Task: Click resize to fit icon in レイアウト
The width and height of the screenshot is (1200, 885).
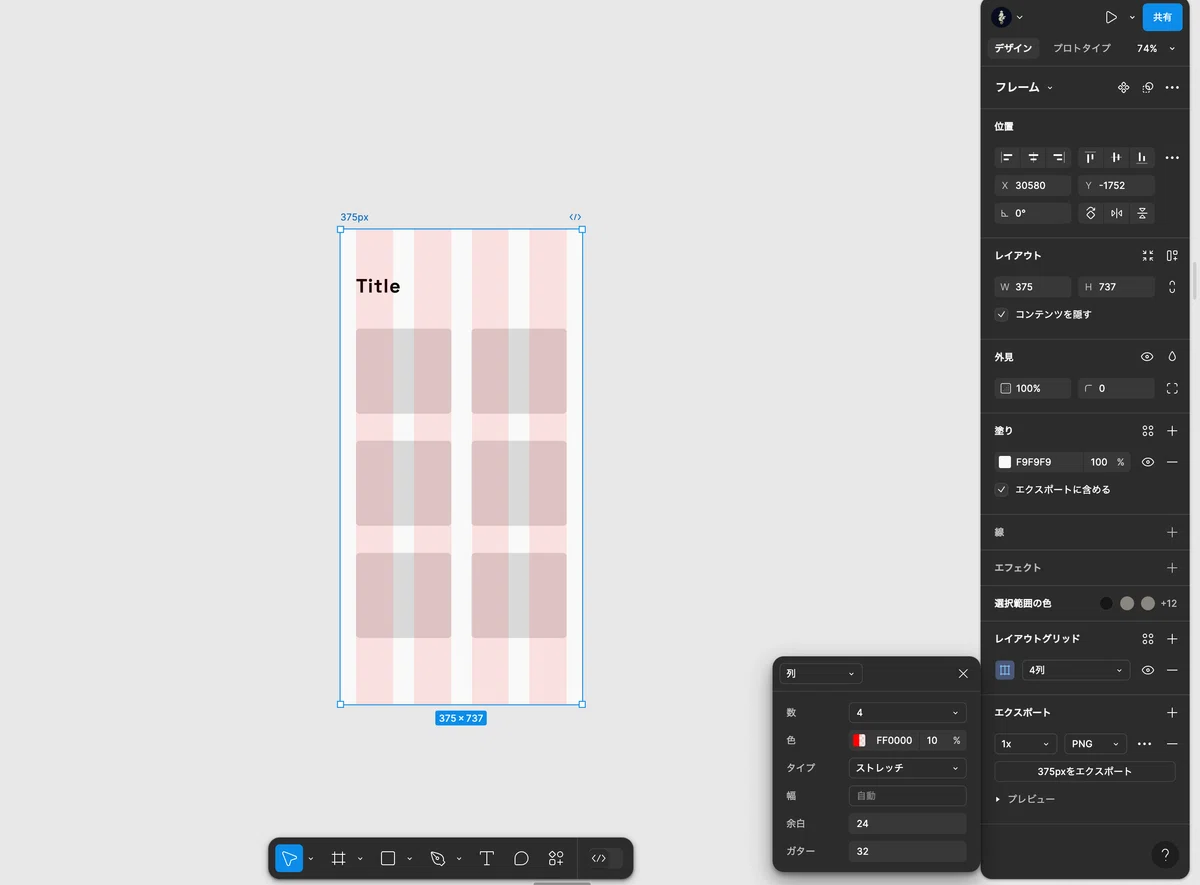Action: pyautogui.click(x=1147, y=256)
